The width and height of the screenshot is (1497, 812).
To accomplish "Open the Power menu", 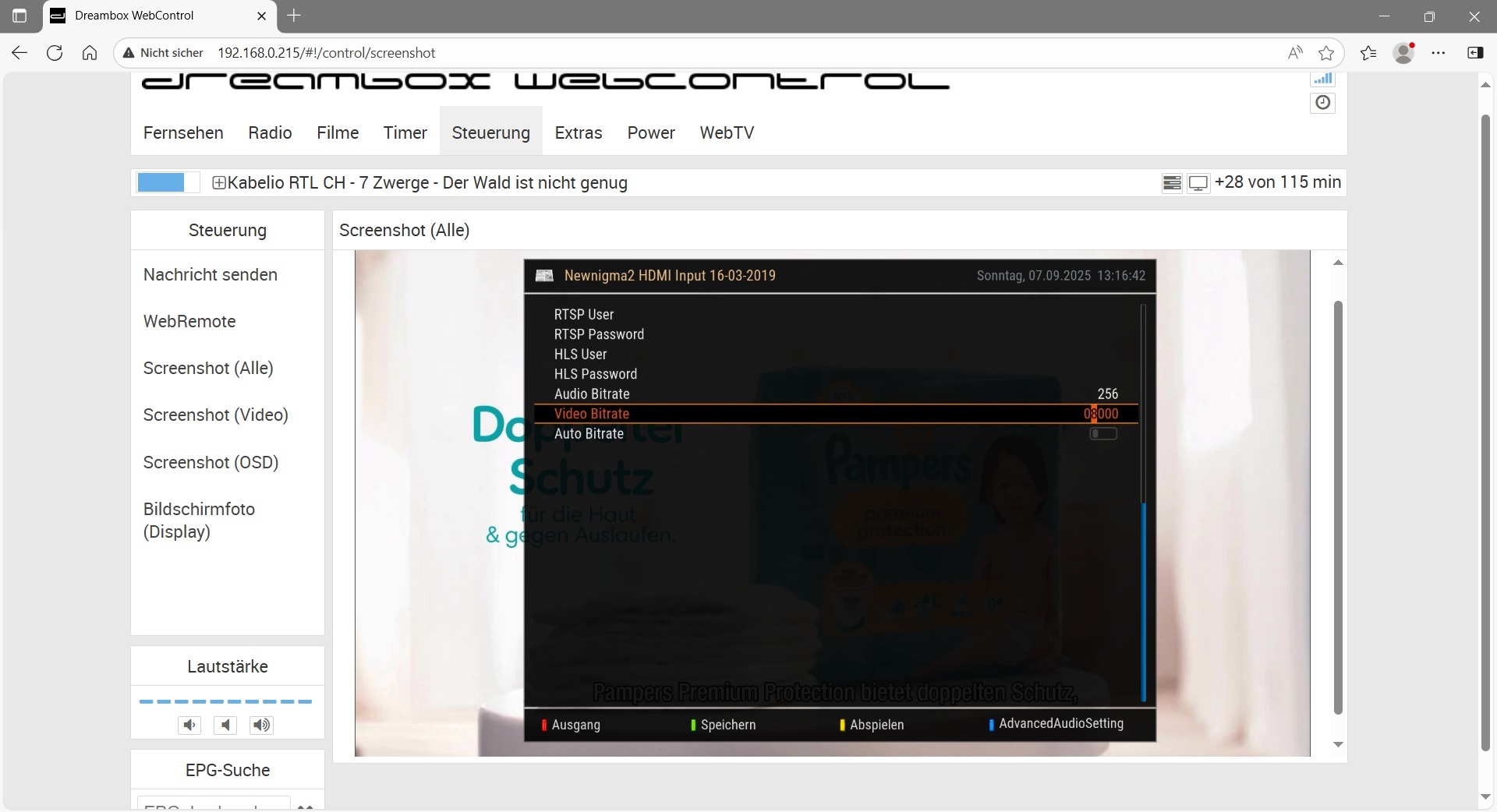I will [x=651, y=132].
